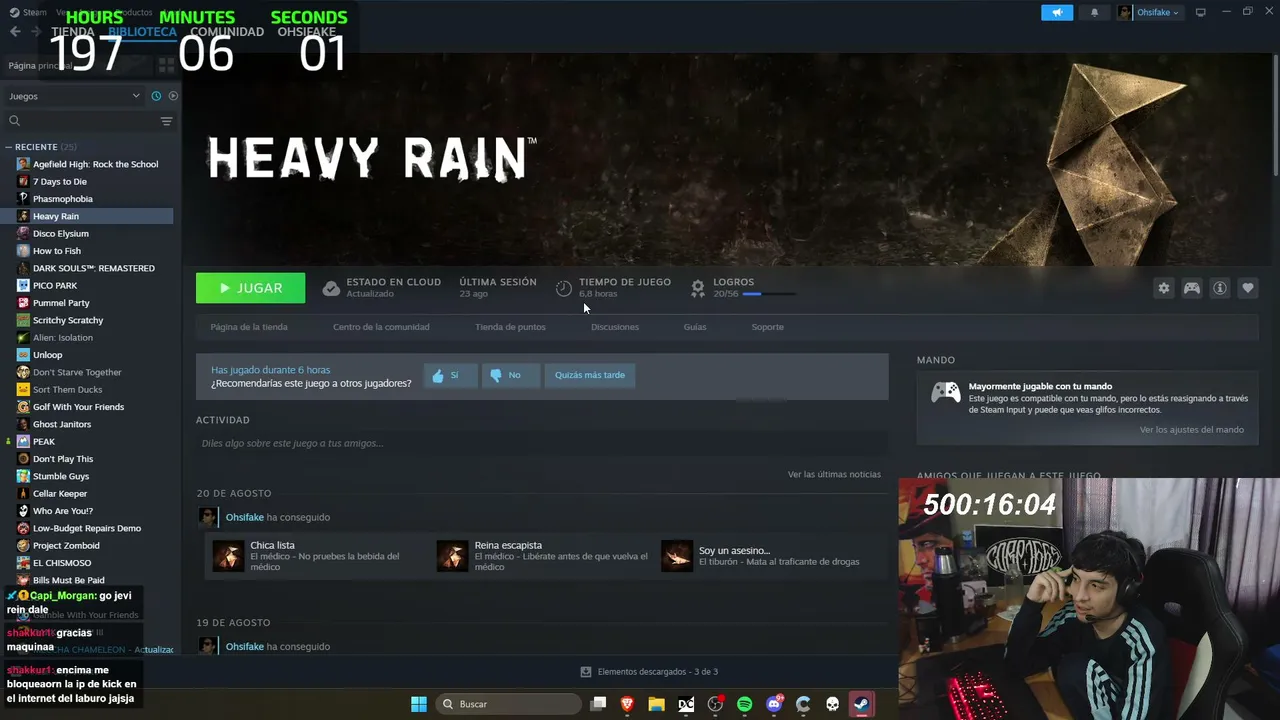Click the green JUGAR play button
This screenshot has width=1280, height=720.
pos(251,288)
